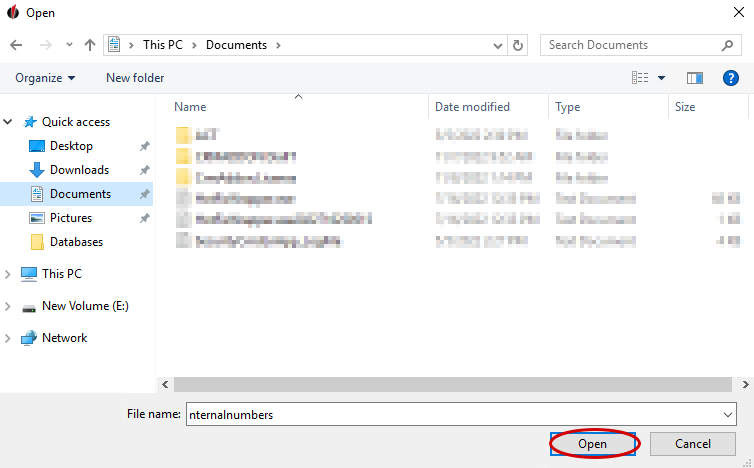This screenshot has height=468, width=754.
Task: Click the horizontal scrollbar track
Action: (452, 384)
